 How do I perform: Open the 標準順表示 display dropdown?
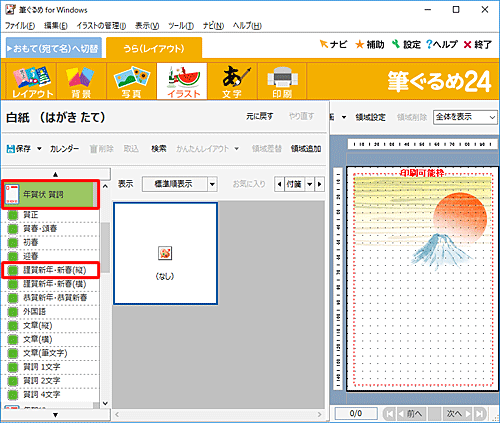[180, 184]
